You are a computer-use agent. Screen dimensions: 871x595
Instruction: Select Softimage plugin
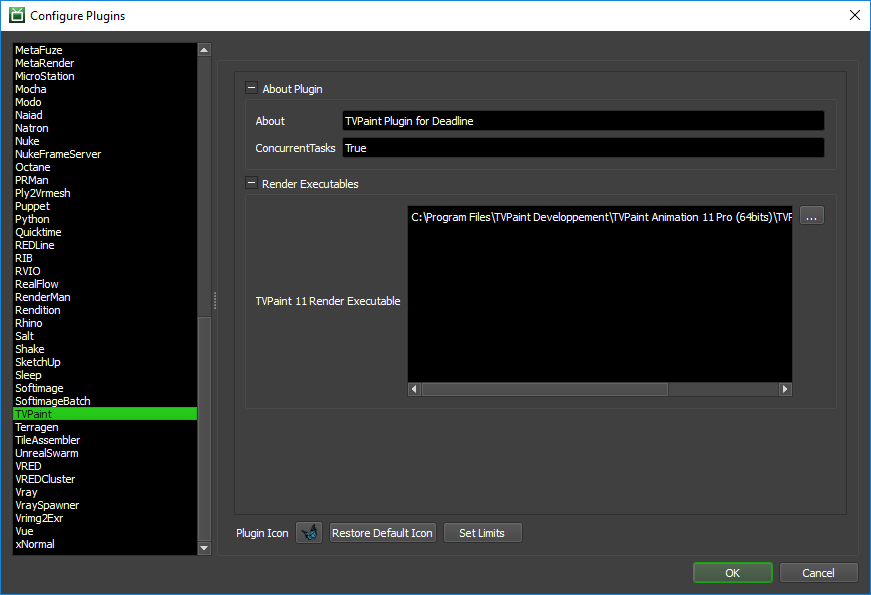coord(105,388)
